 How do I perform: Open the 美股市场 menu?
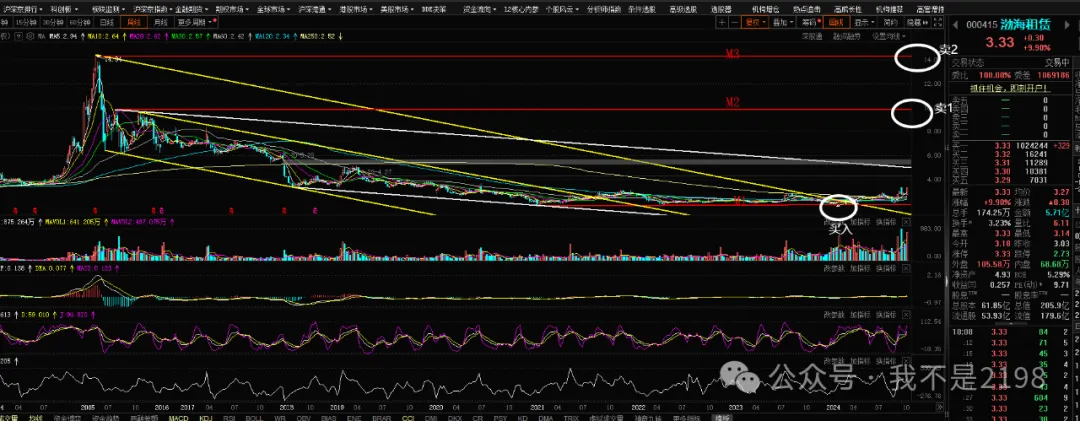397,10
